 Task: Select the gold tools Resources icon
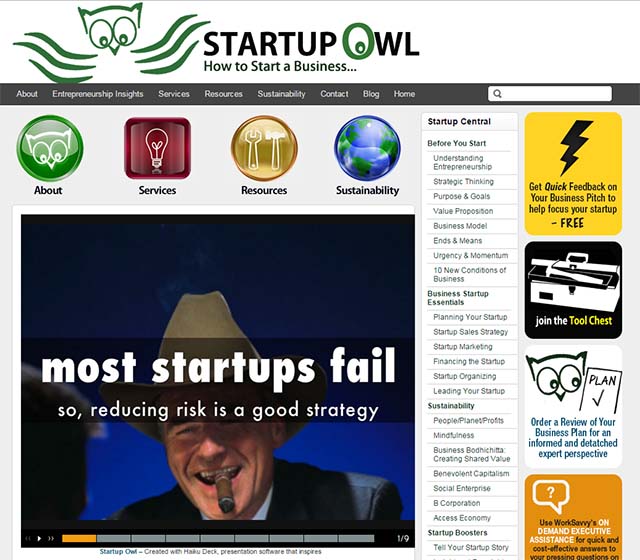point(264,149)
